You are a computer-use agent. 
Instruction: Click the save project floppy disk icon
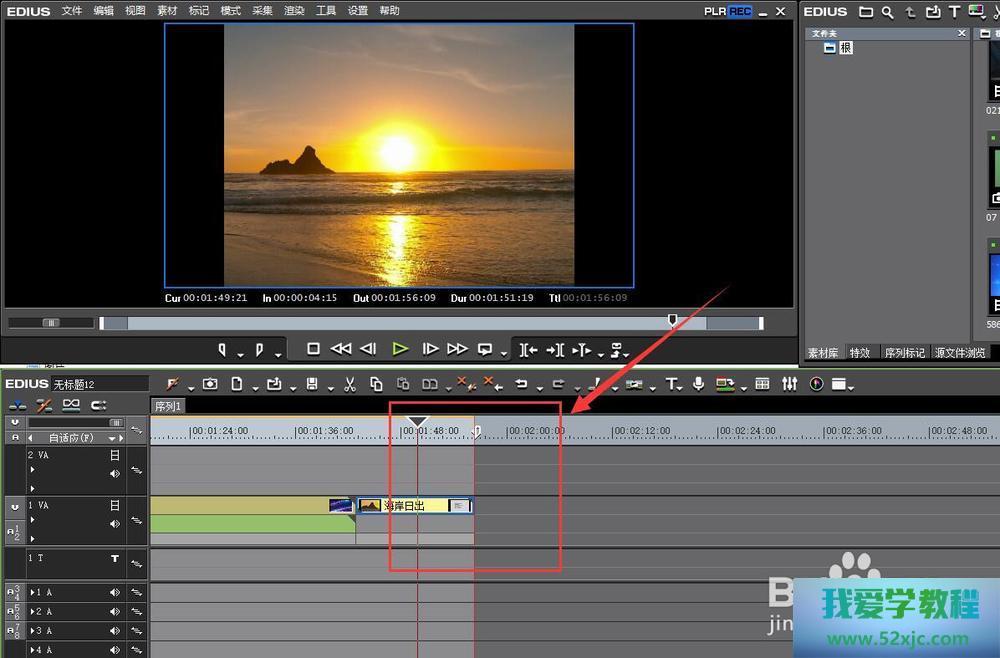(x=312, y=384)
